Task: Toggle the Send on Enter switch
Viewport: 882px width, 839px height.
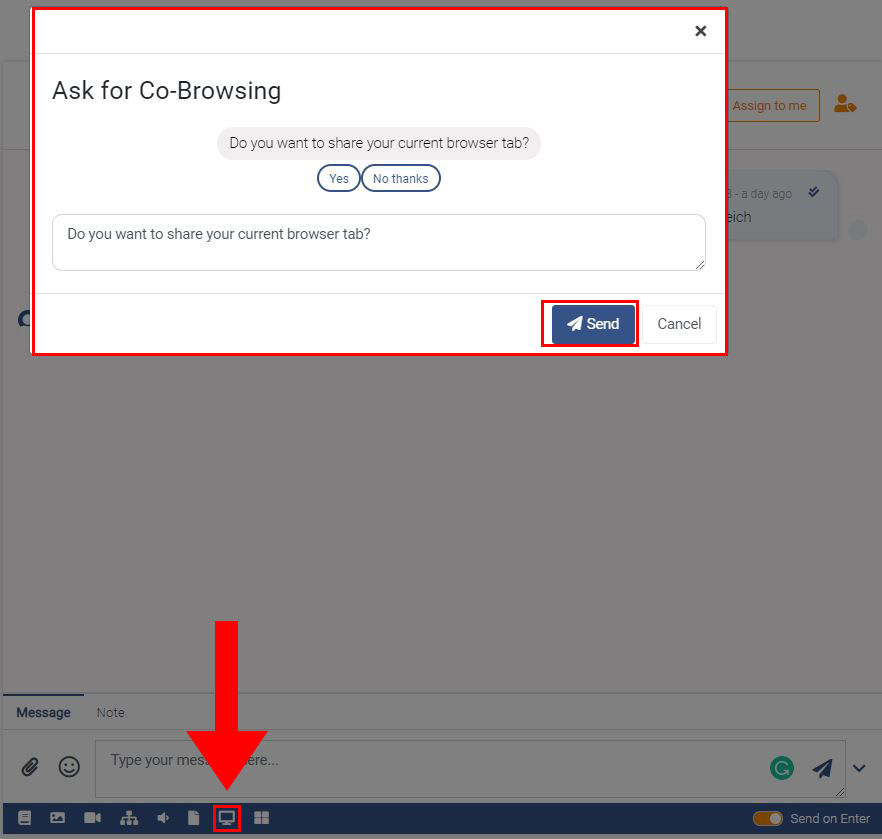Action: pyautogui.click(x=768, y=818)
